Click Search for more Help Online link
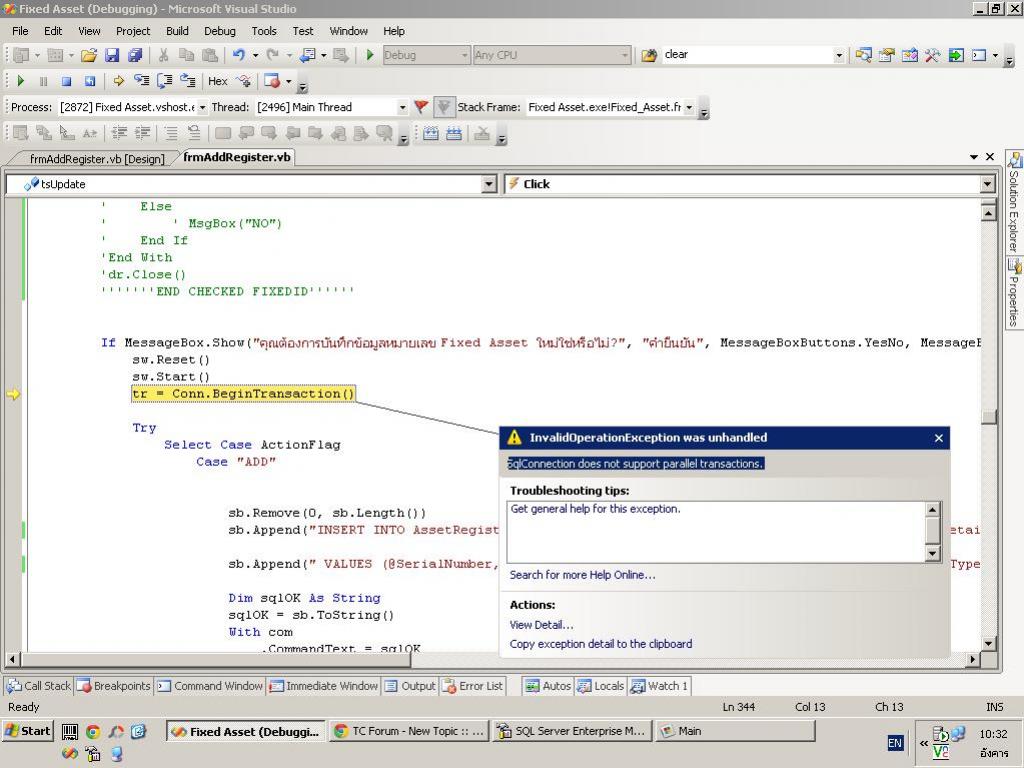Image resolution: width=1024 pixels, height=768 pixels. [x=582, y=575]
